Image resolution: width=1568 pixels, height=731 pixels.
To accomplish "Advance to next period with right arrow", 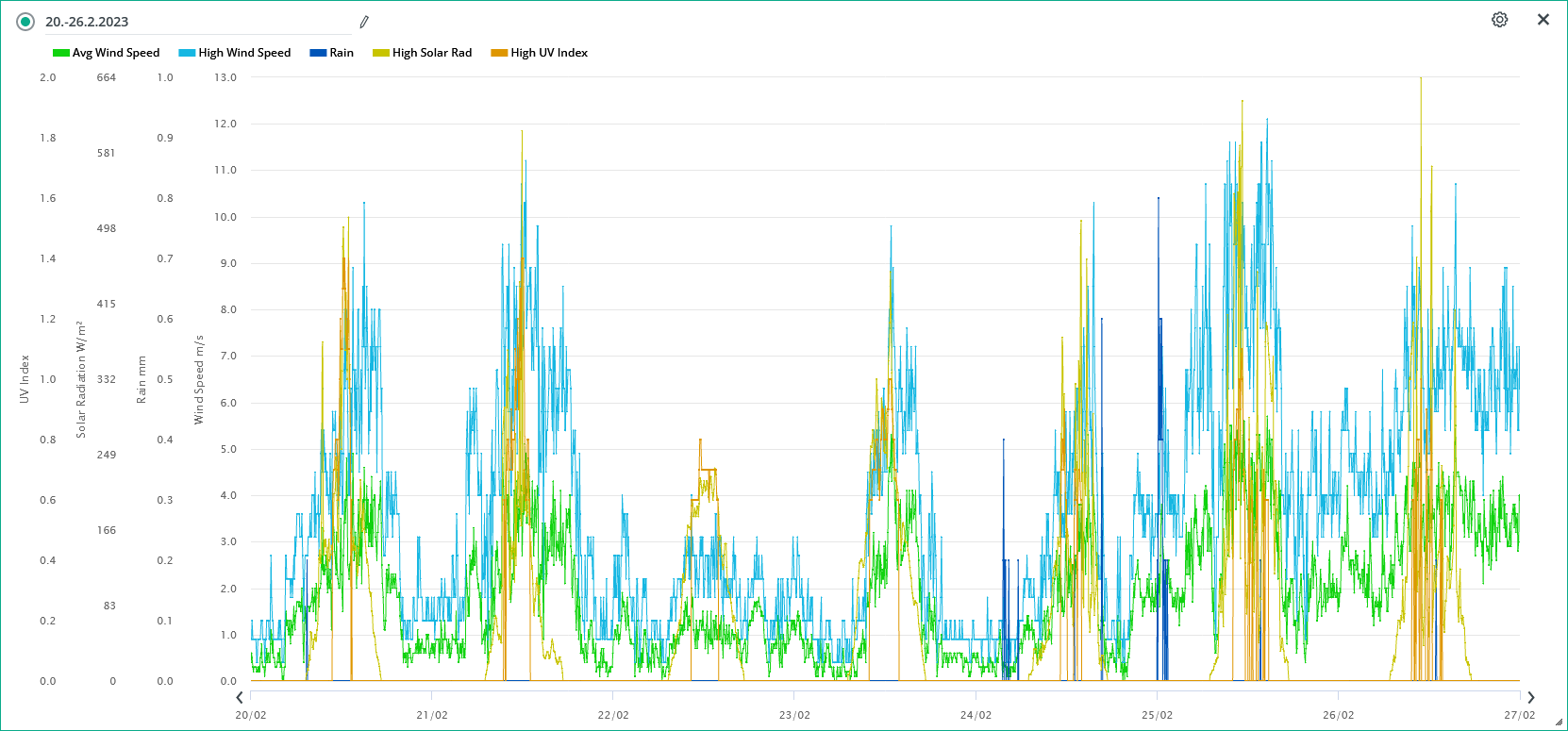I will coord(1530,697).
